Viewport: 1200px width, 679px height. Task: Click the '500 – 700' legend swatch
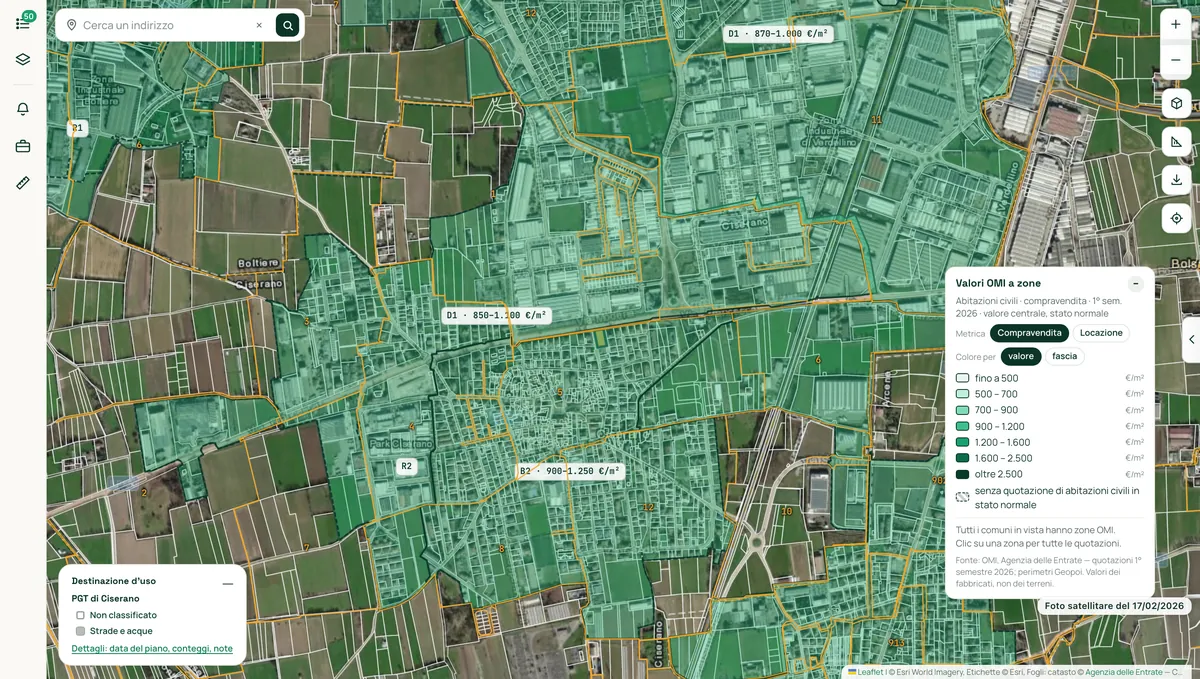click(x=962, y=394)
